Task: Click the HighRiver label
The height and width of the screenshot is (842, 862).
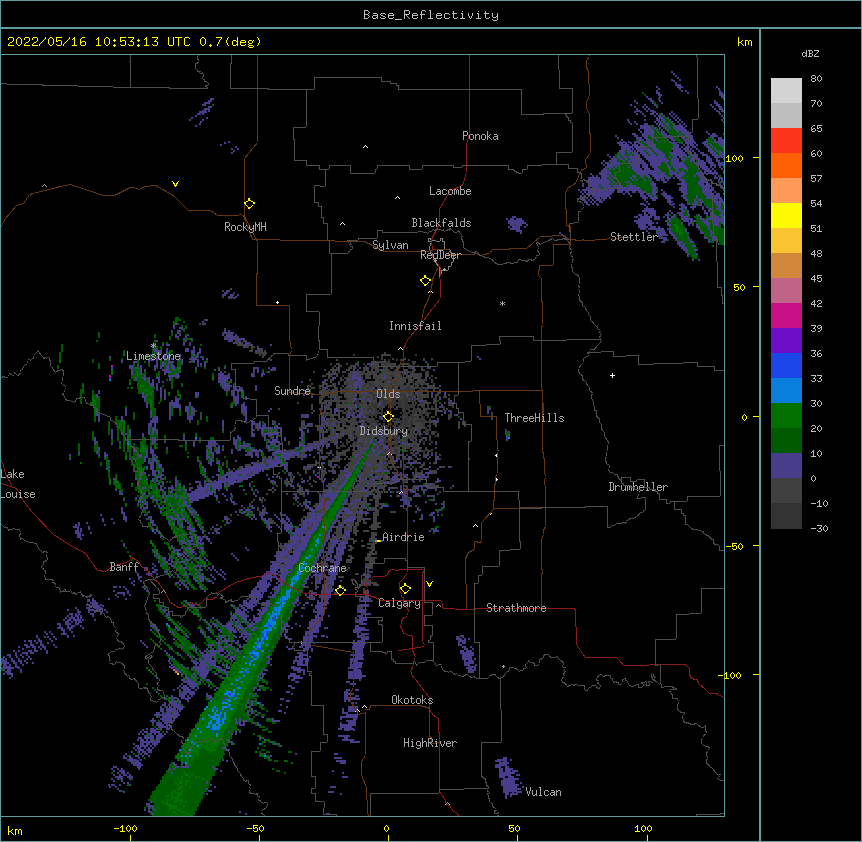Action: (430, 743)
